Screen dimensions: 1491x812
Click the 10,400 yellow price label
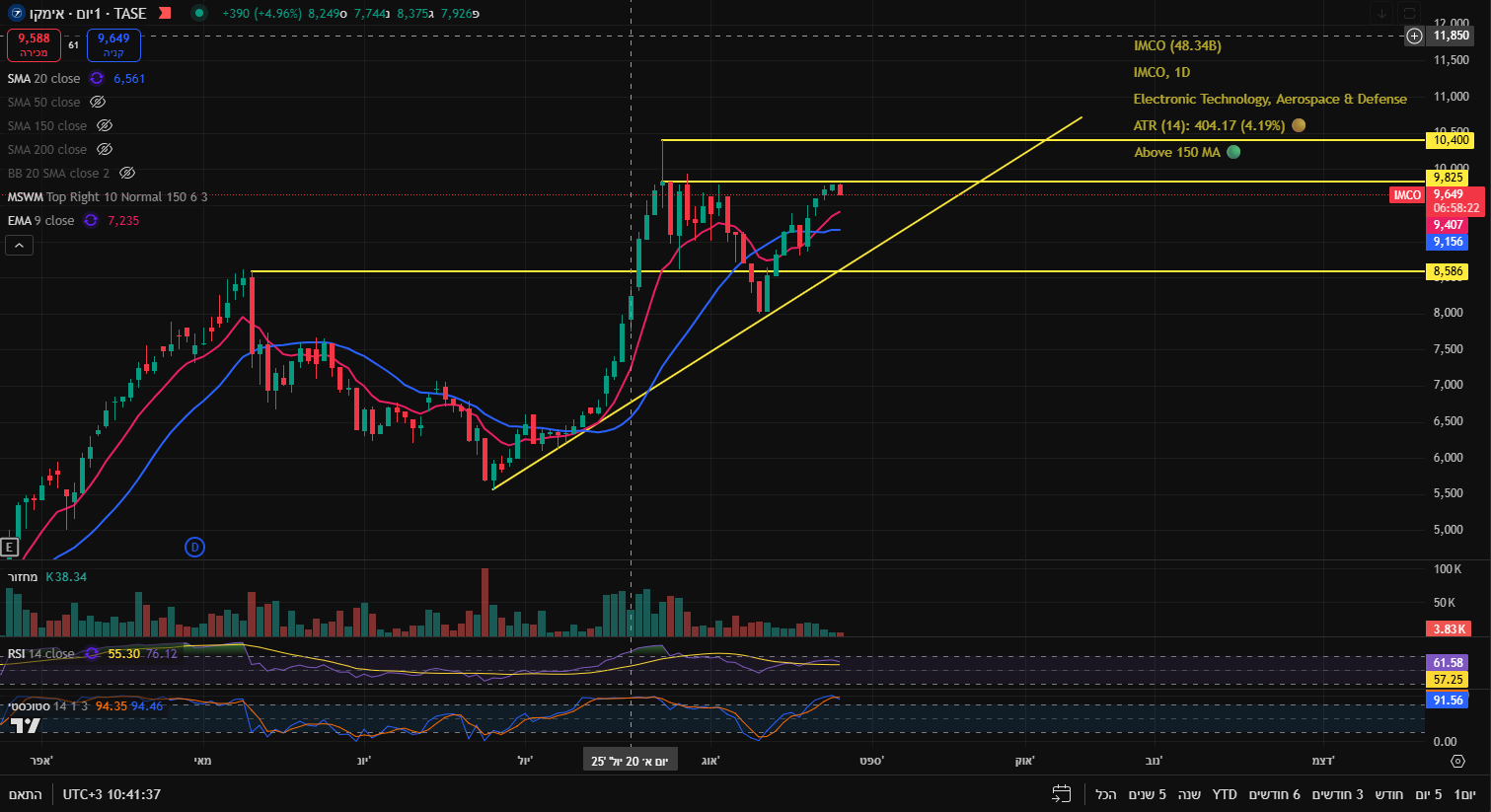(x=1452, y=140)
